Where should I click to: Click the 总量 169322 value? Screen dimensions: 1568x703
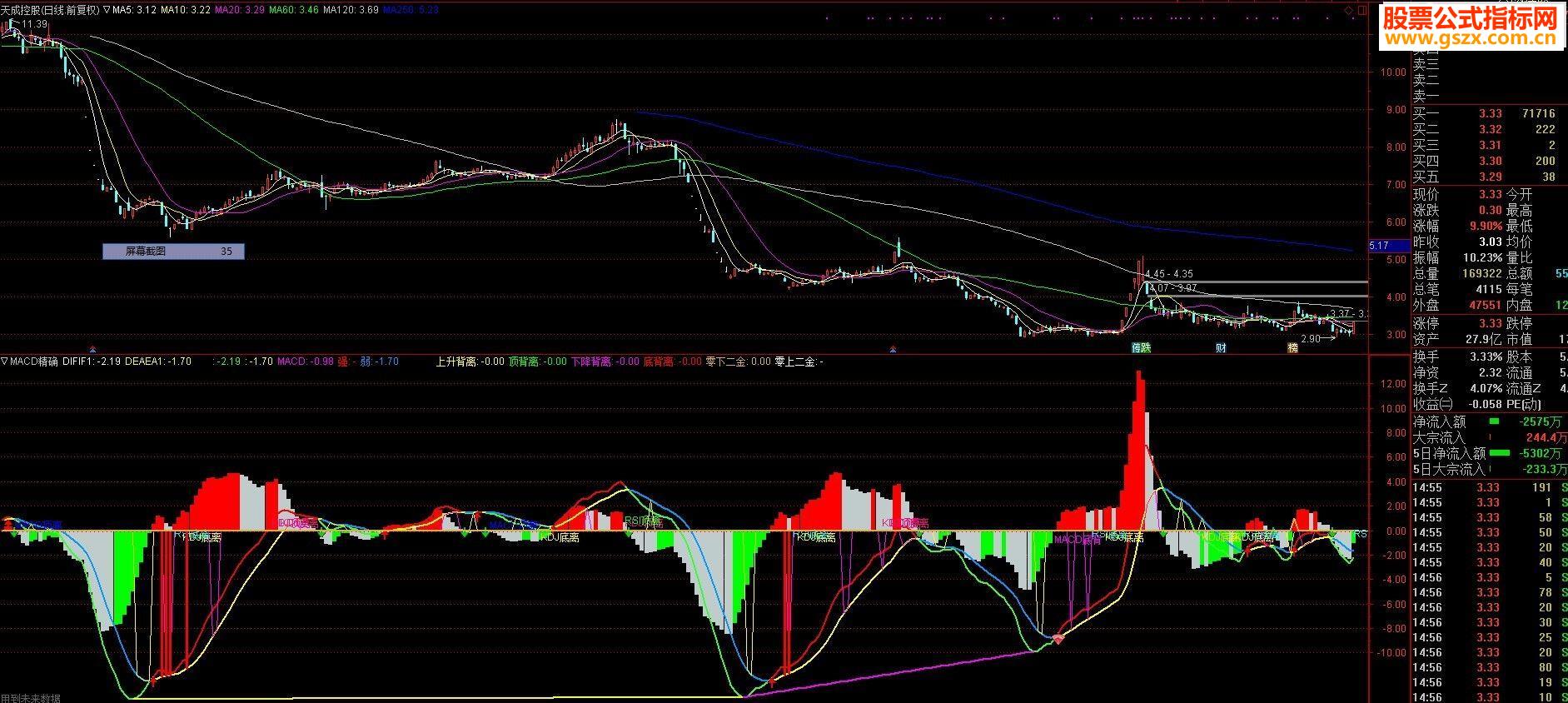pyautogui.click(x=1482, y=273)
